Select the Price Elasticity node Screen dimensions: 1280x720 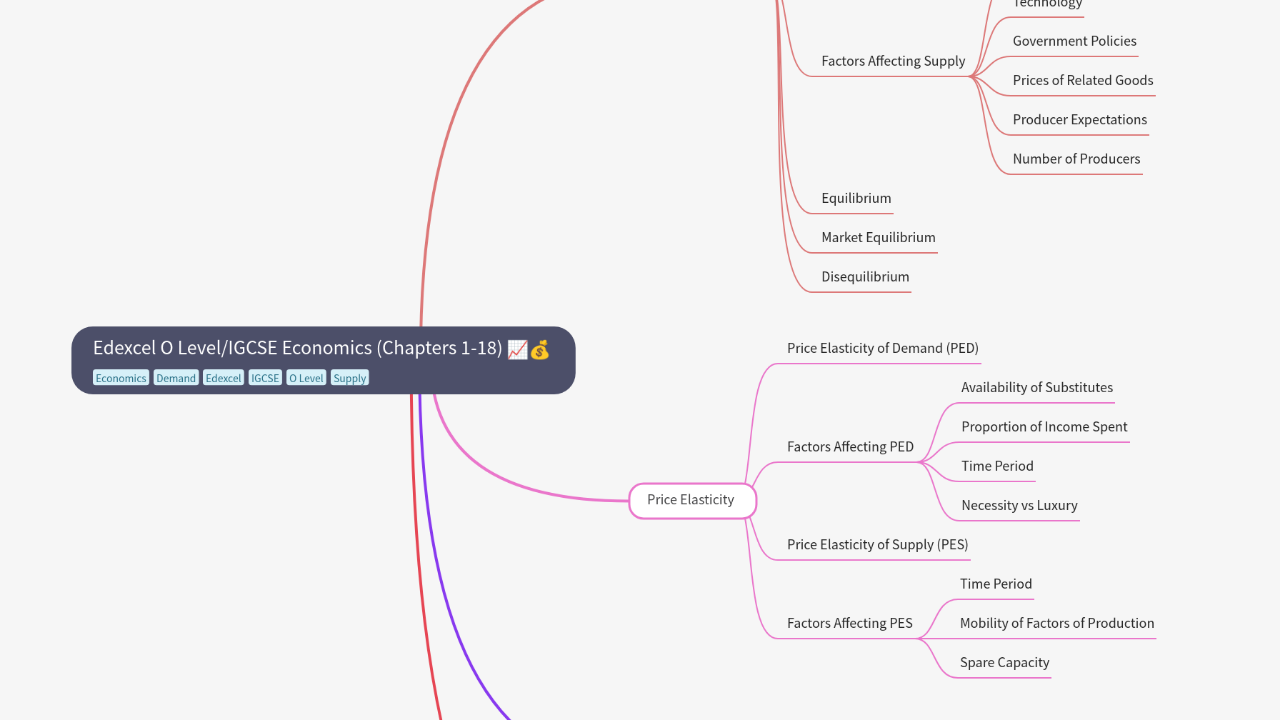click(x=692, y=499)
